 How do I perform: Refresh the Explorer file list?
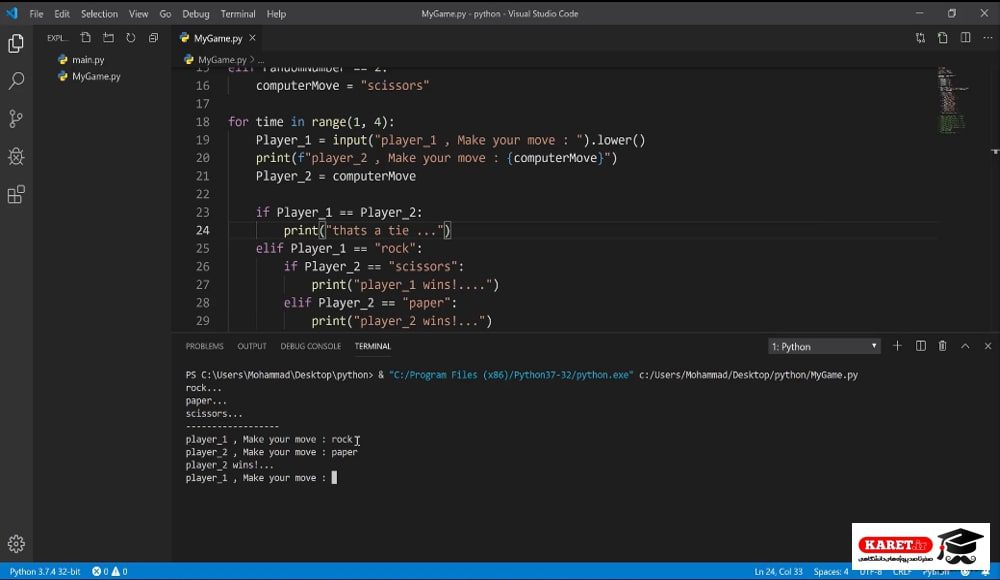pos(131,38)
